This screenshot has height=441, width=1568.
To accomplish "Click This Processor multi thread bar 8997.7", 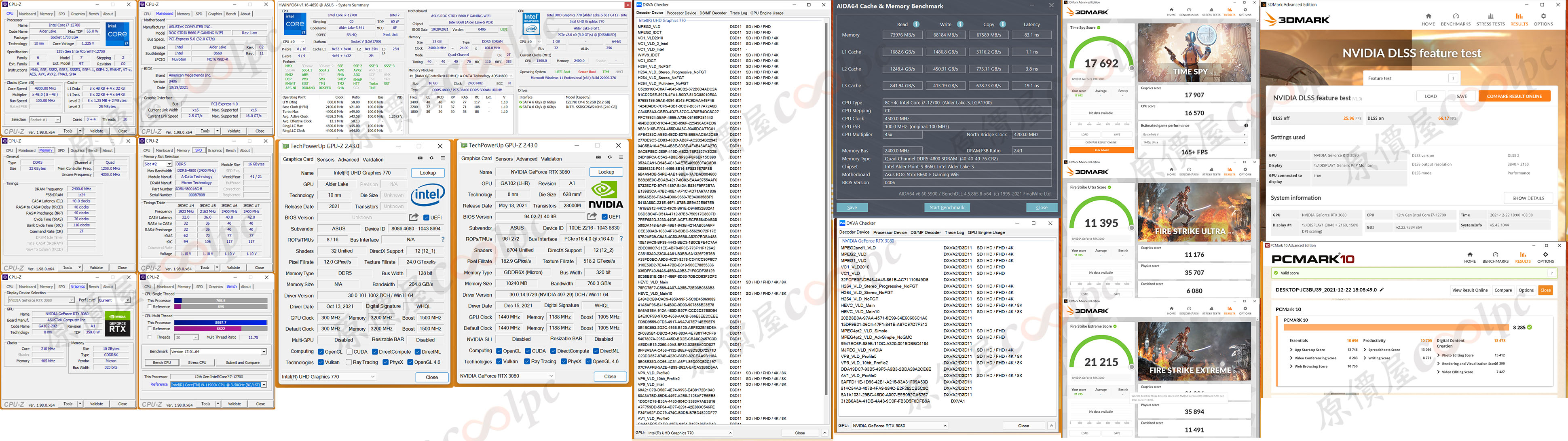I will click(x=220, y=323).
